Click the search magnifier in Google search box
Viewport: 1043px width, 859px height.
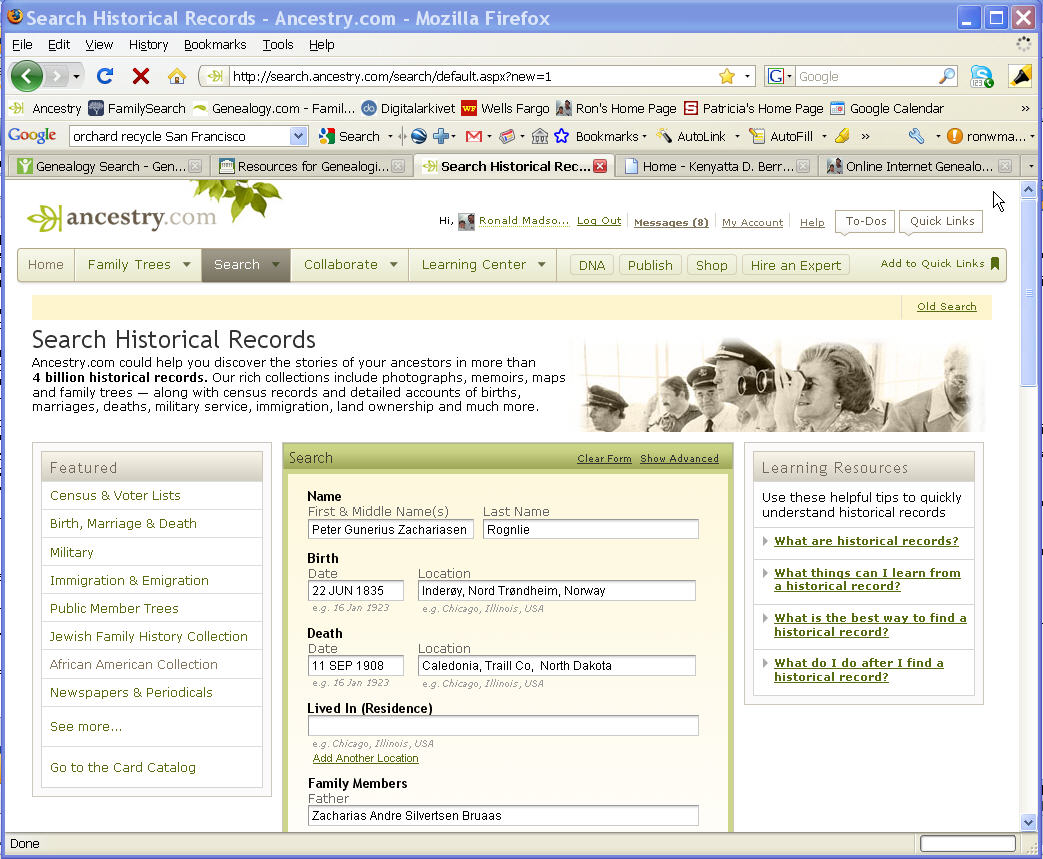pos(947,77)
